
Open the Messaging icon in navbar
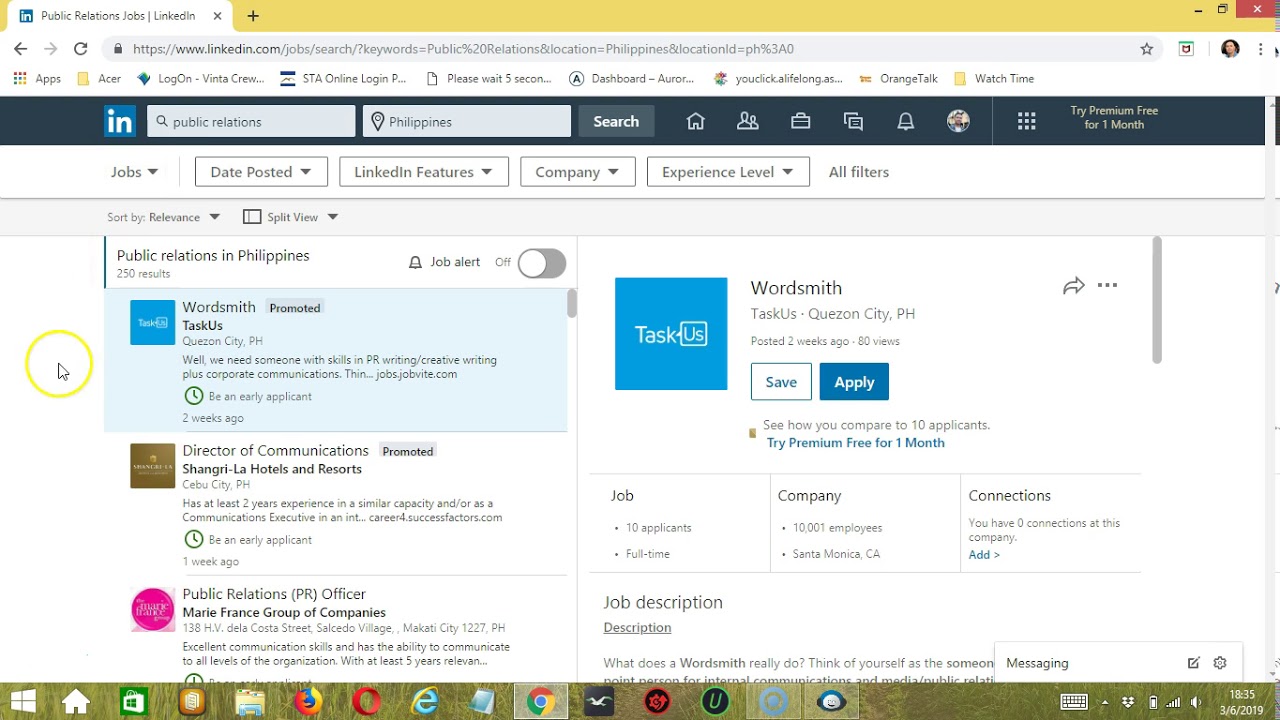pyautogui.click(x=853, y=121)
